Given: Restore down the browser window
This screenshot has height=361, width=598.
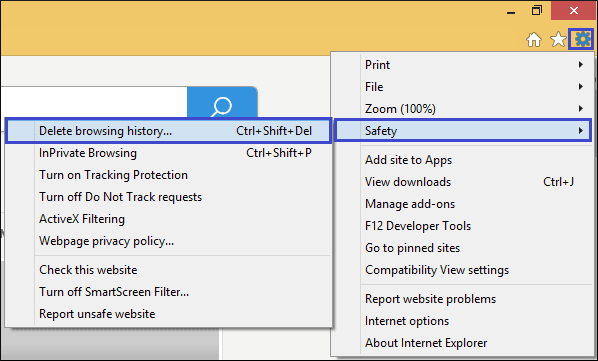Looking at the screenshot, I should (x=536, y=10).
